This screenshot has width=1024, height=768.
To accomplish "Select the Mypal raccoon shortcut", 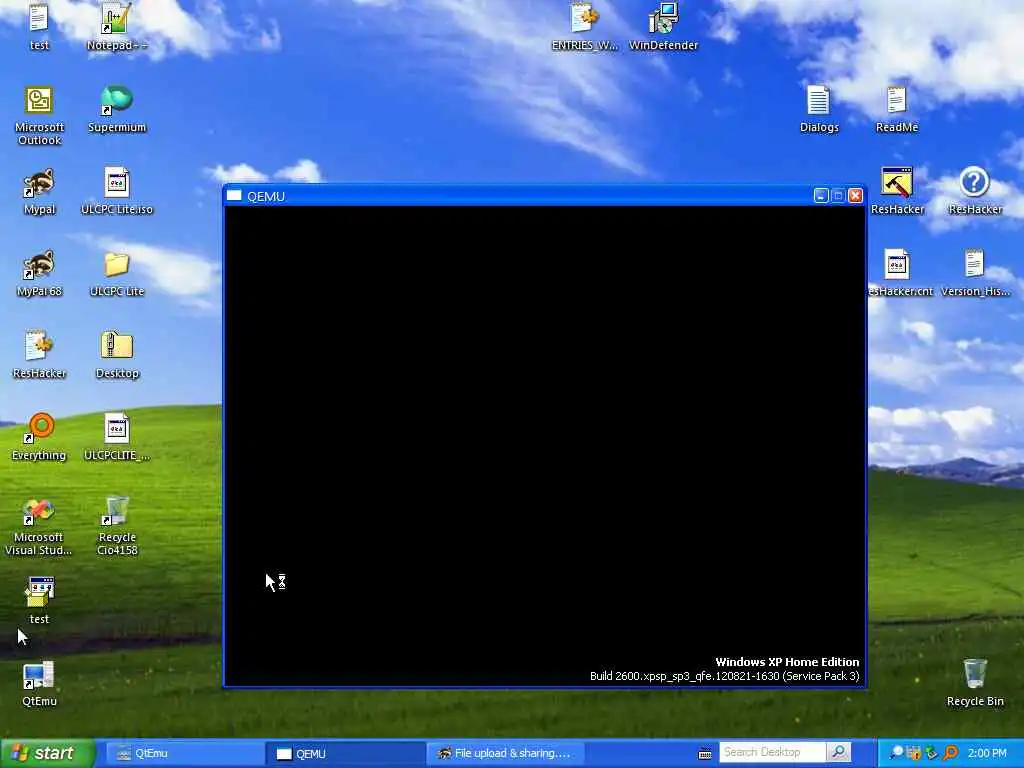I will tap(39, 191).
